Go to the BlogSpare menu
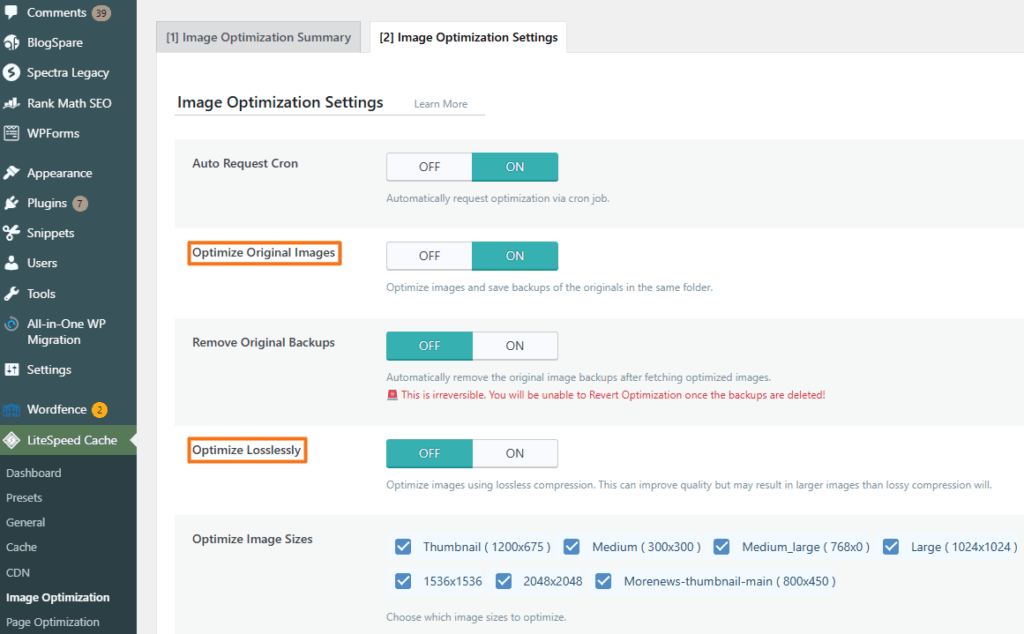The height and width of the screenshot is (634, 1024). [x=55, y=42]
